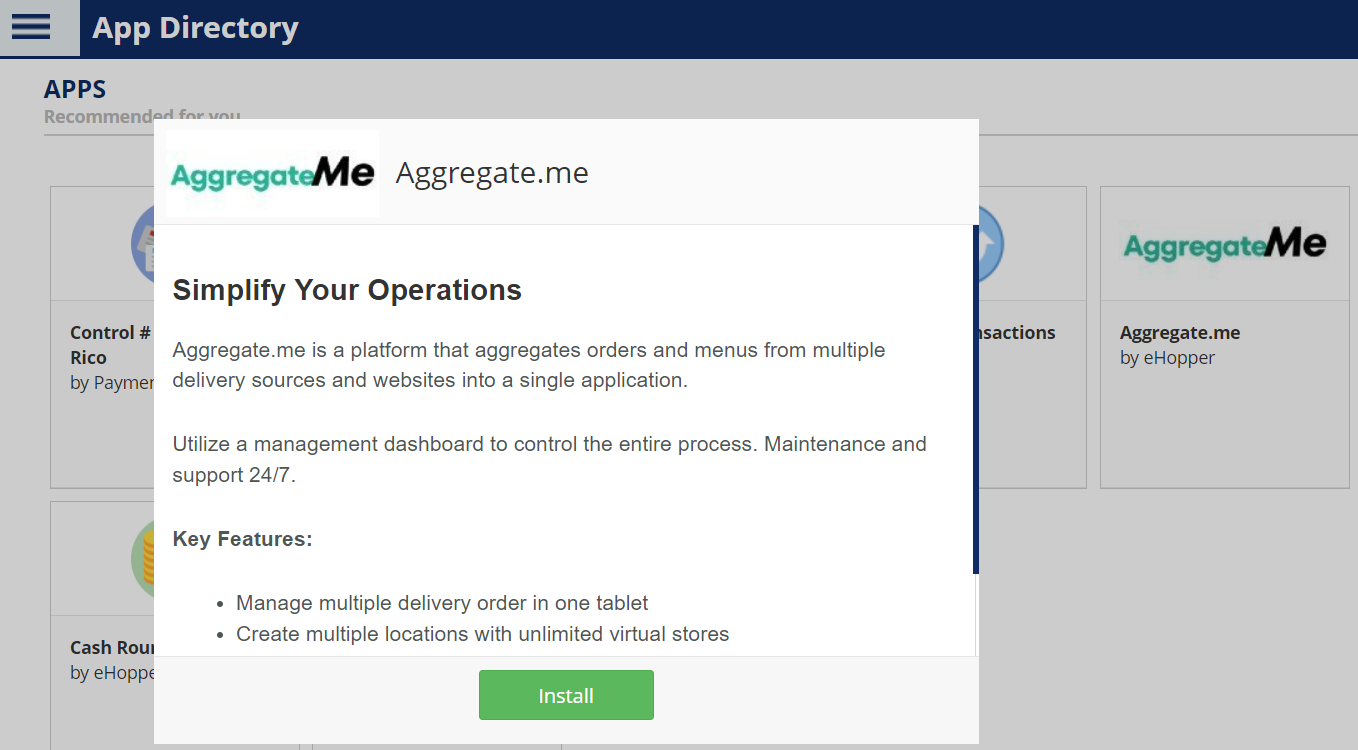Click 'Utilize a management dashboard' paragraph
The height and width of the screenshot is (750, 1358).
(x=549, y=459)
